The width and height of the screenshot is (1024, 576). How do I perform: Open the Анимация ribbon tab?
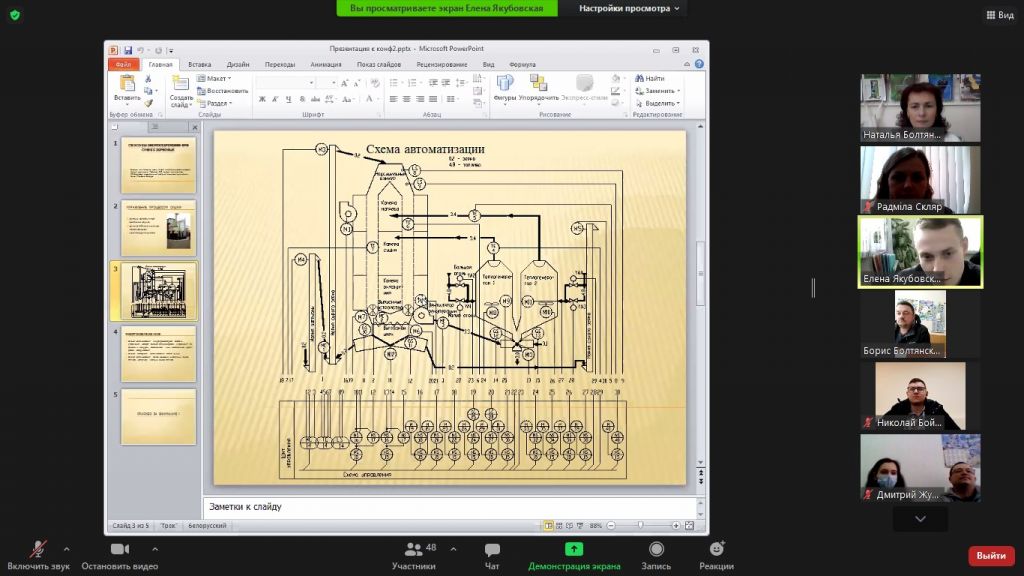pyautogui.click(x=325, y=64)
